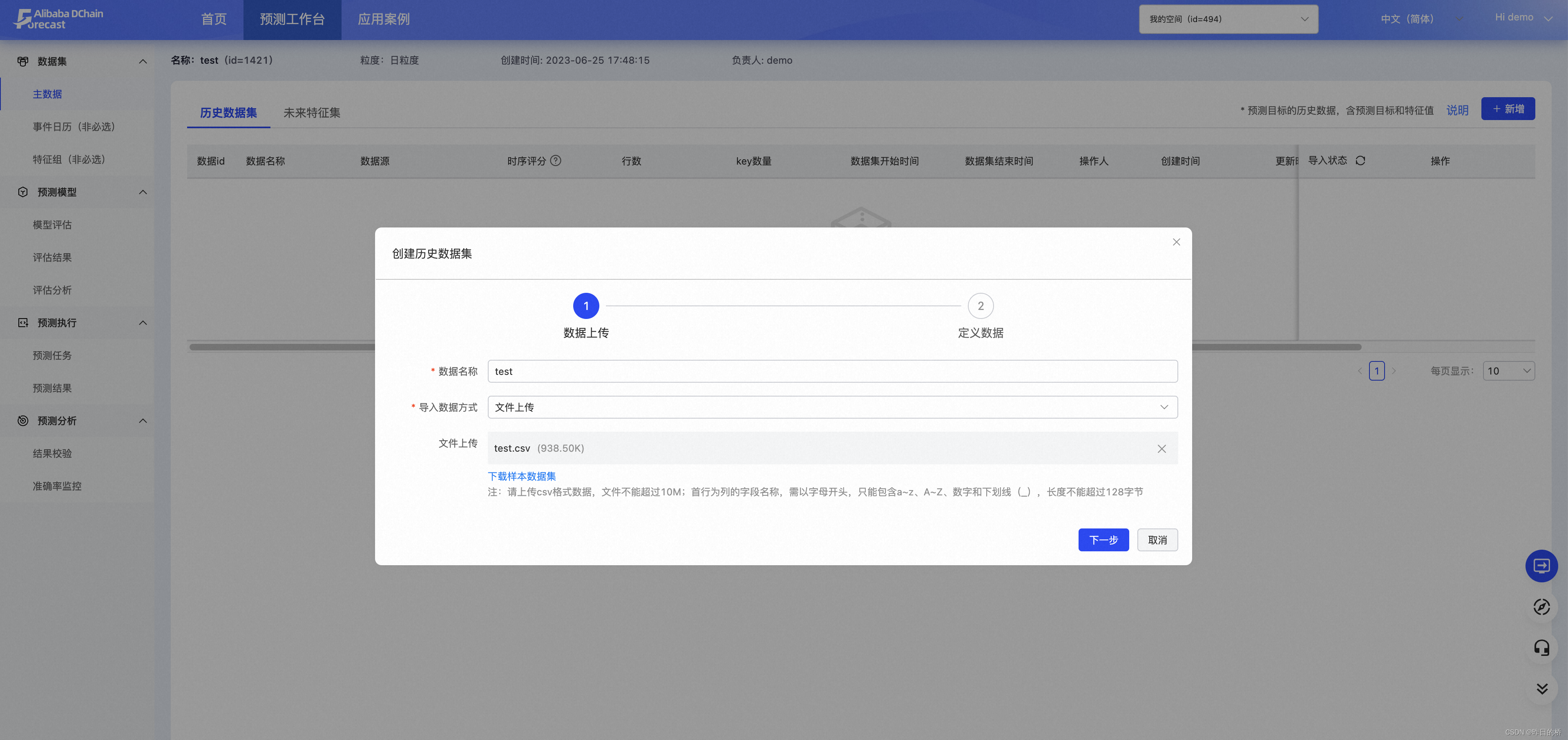Image resolution: width=1568 pixels, height=740 pixels.
Task: Click the Alibaba DChain Forecast logo
Action: coord(59,19)
